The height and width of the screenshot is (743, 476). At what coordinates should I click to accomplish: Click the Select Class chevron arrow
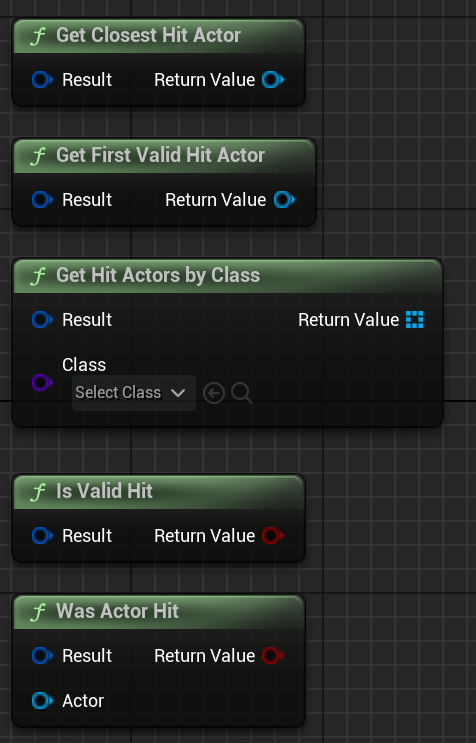[178, 393]
